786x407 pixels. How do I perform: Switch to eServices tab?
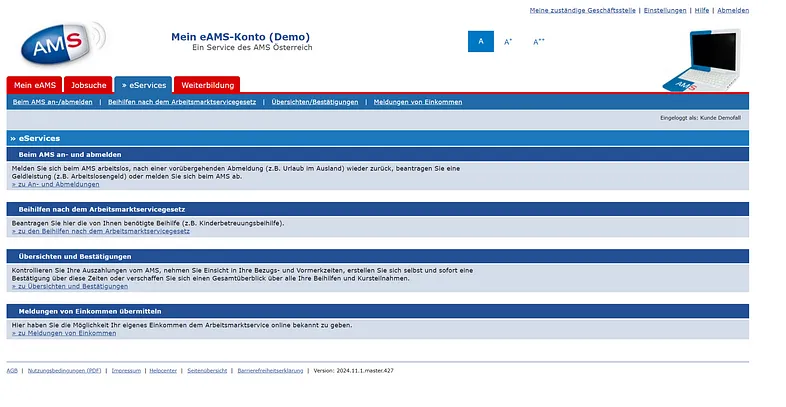(x=143, y=85)
